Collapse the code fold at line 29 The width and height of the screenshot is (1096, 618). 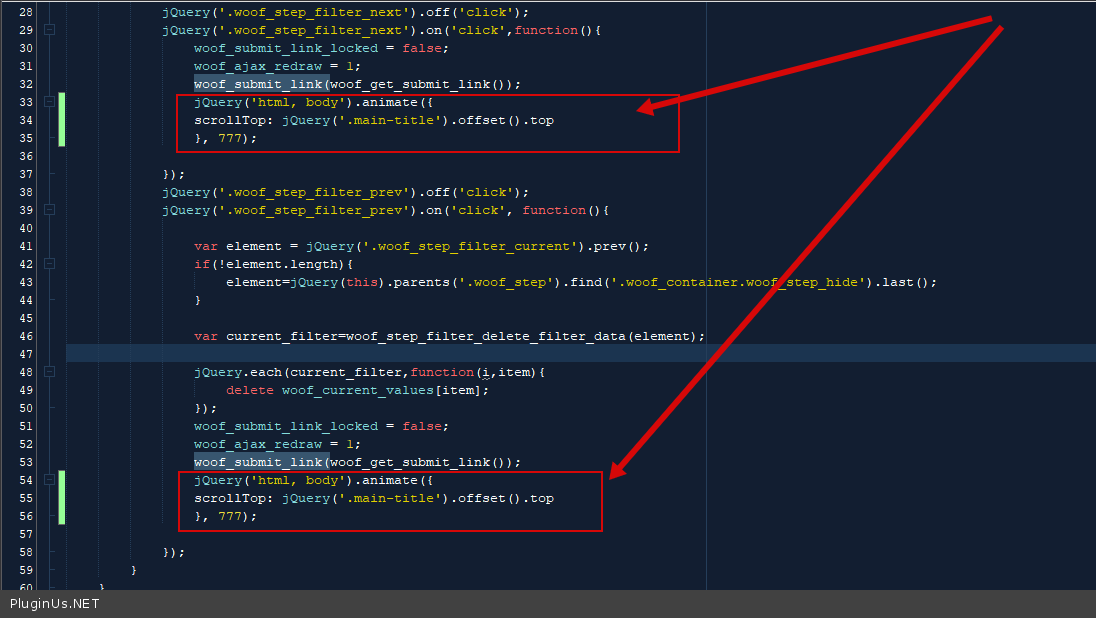49,30
